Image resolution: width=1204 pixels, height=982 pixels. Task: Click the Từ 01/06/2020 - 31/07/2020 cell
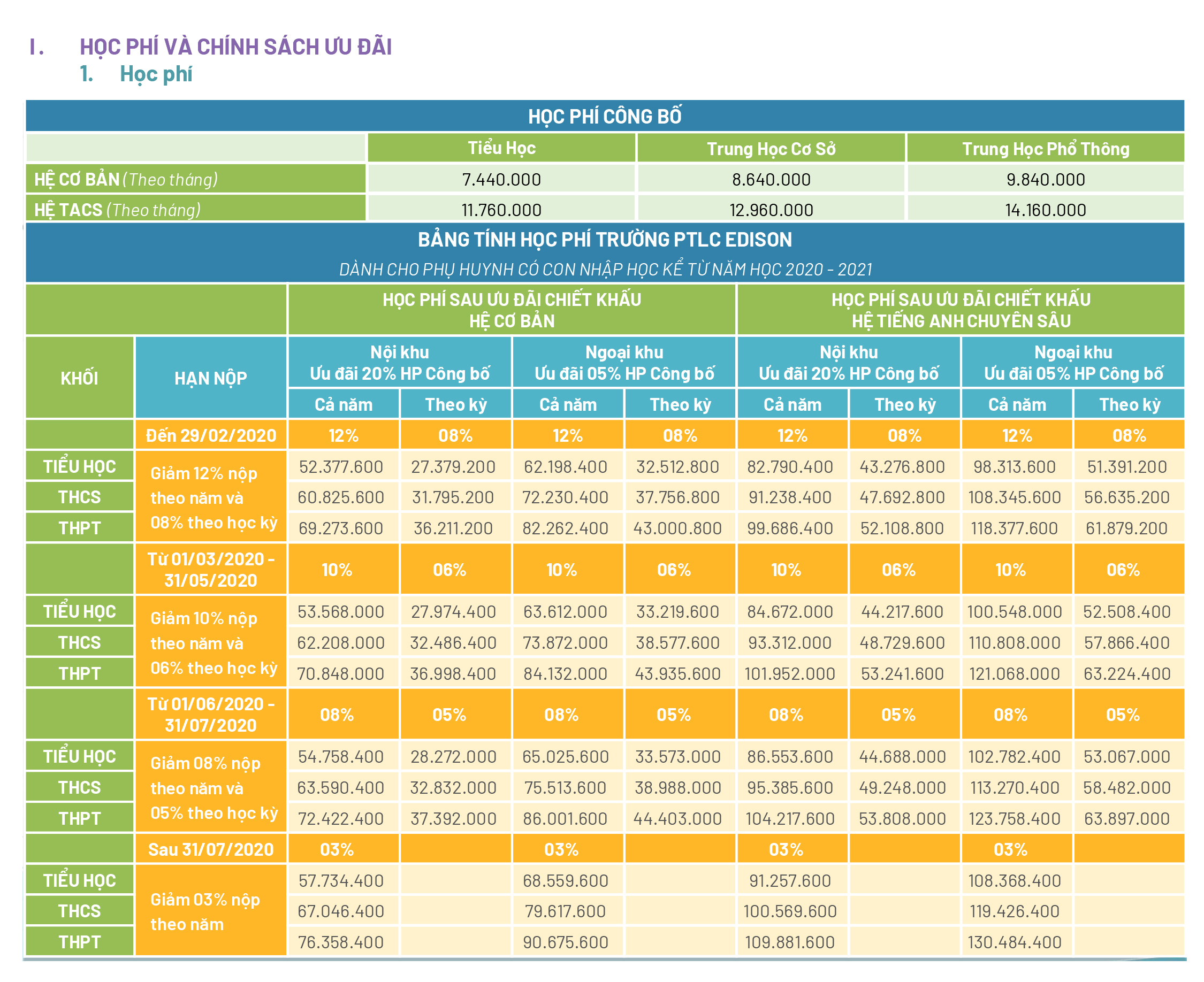click(211, 715)
